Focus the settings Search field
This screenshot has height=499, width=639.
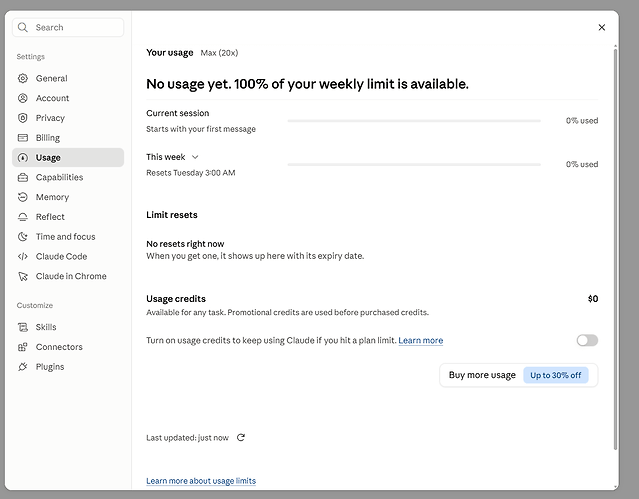coord(68,27)
